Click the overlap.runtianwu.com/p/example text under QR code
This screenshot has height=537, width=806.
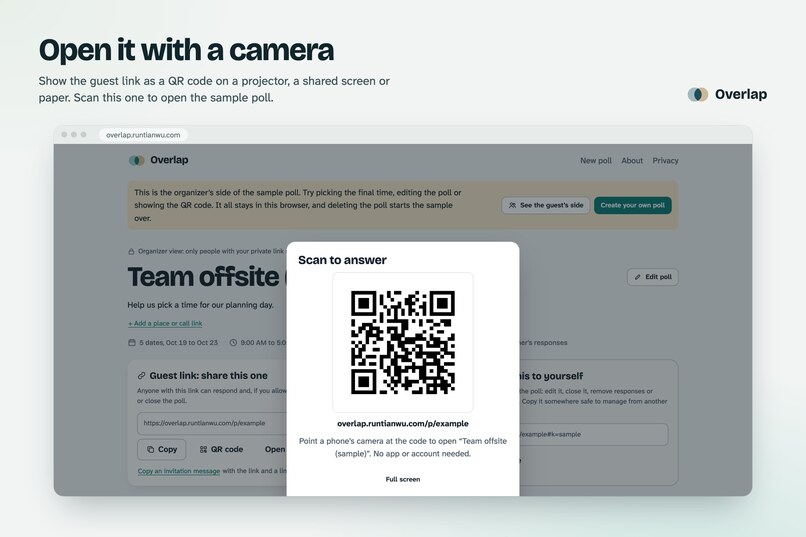pyautogui.click(x=402, y=423)
